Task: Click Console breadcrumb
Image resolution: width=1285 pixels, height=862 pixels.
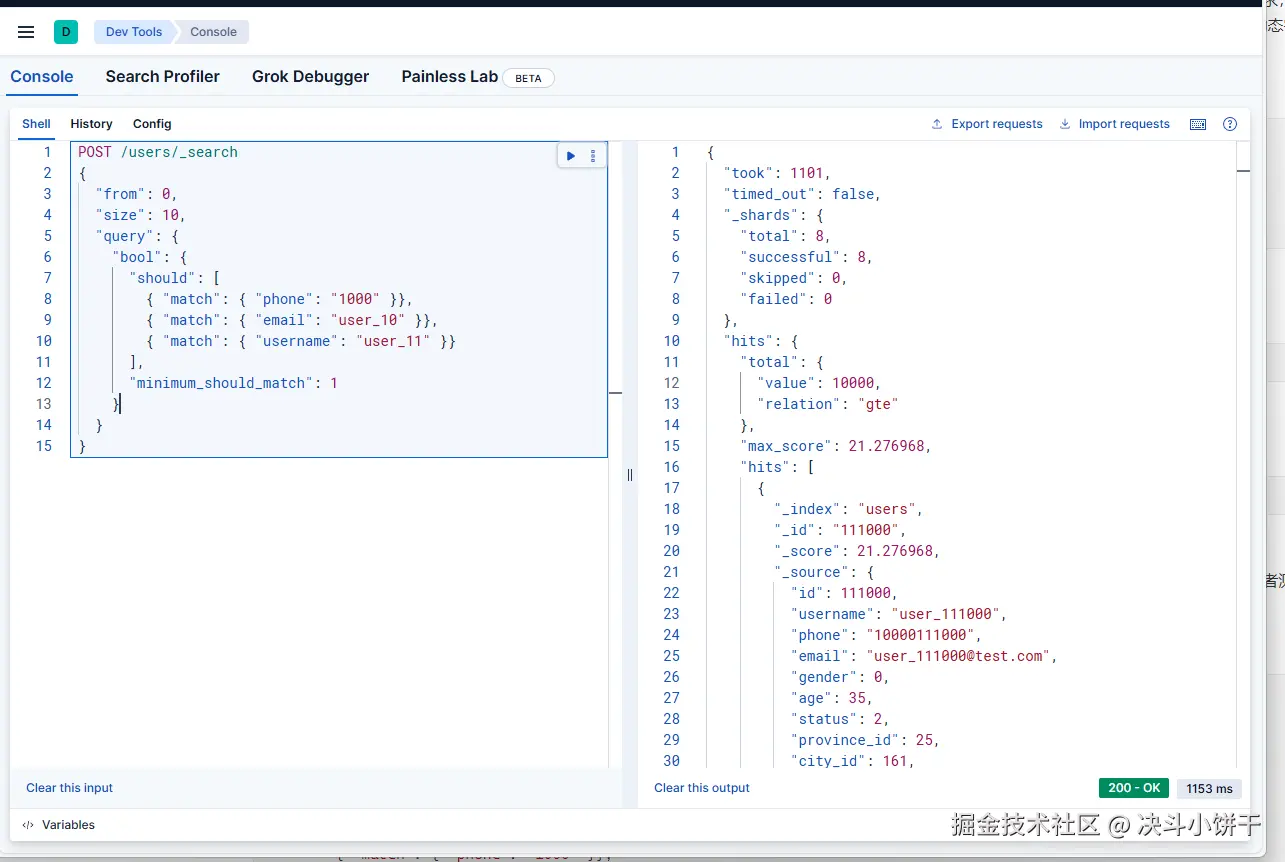Action: (213, 32)
